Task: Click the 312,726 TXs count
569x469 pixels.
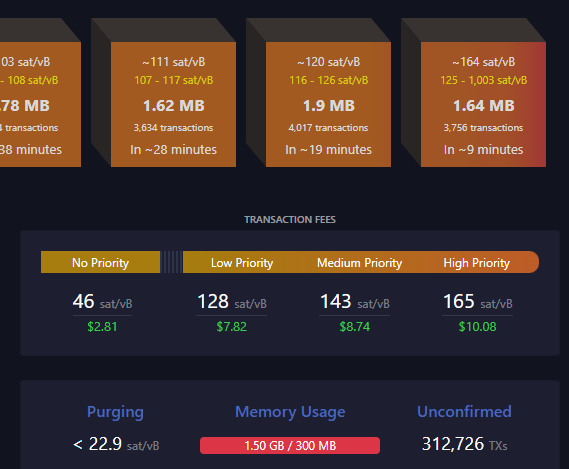Action: pyautogui.click(x=464, y=444)
